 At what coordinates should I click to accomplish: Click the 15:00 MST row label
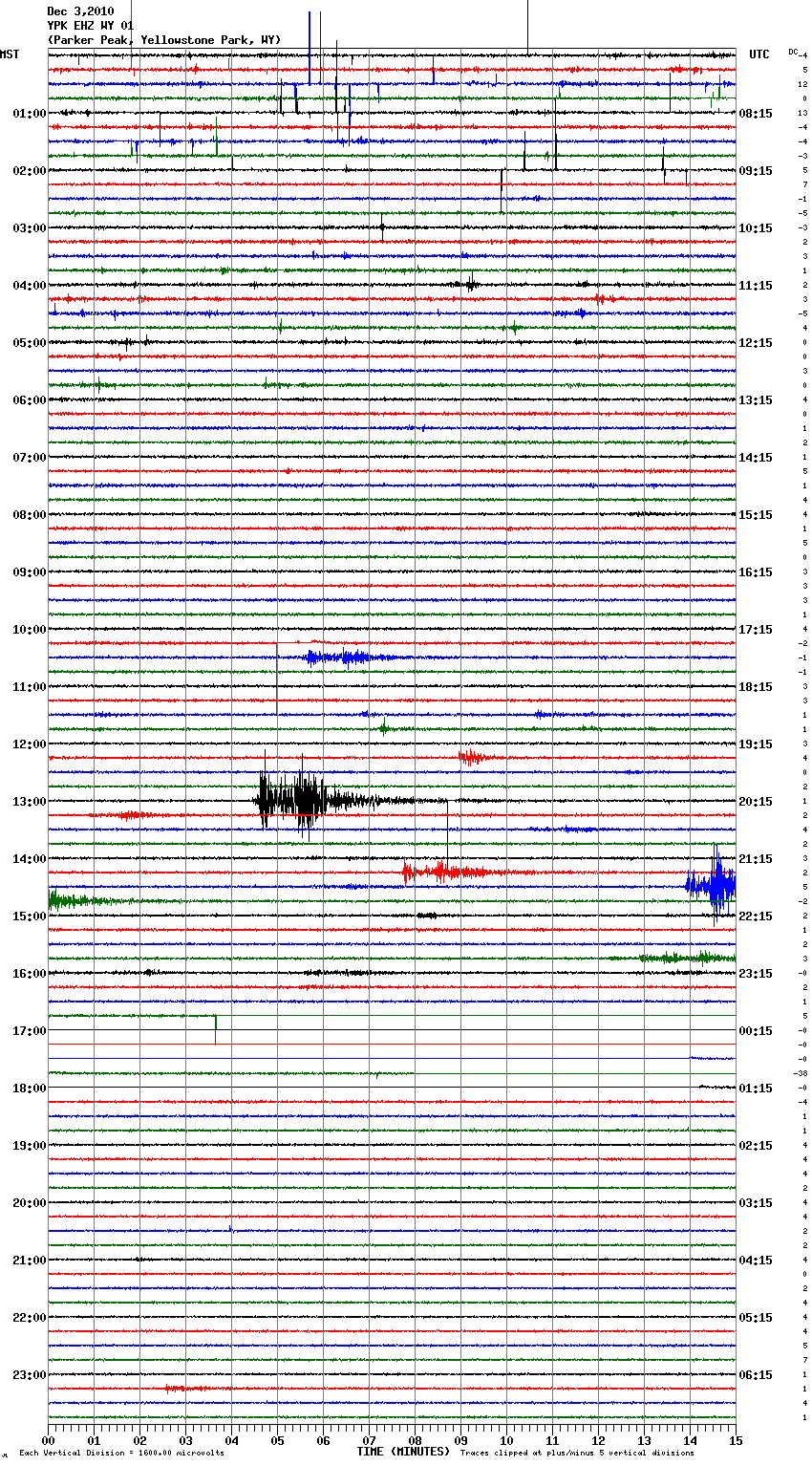point(30,916)
